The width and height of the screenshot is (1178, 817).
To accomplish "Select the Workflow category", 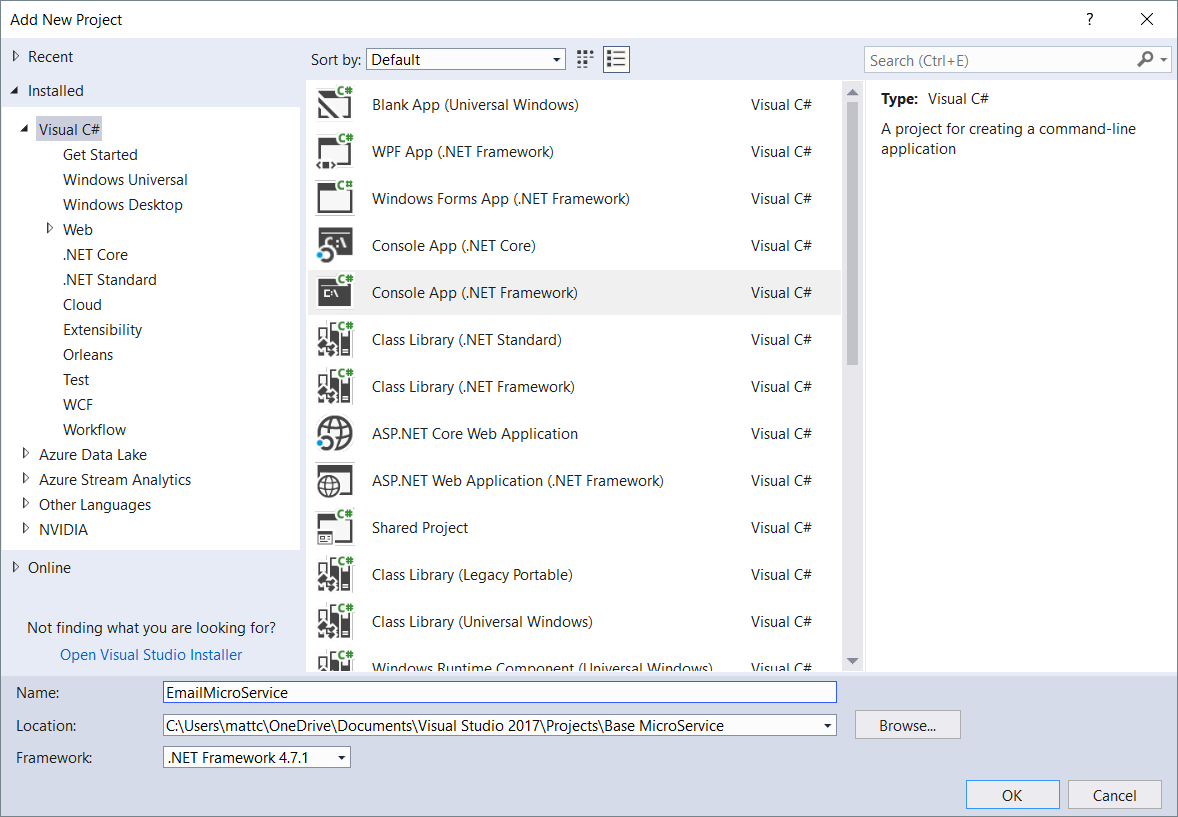I will pos(94,430).
